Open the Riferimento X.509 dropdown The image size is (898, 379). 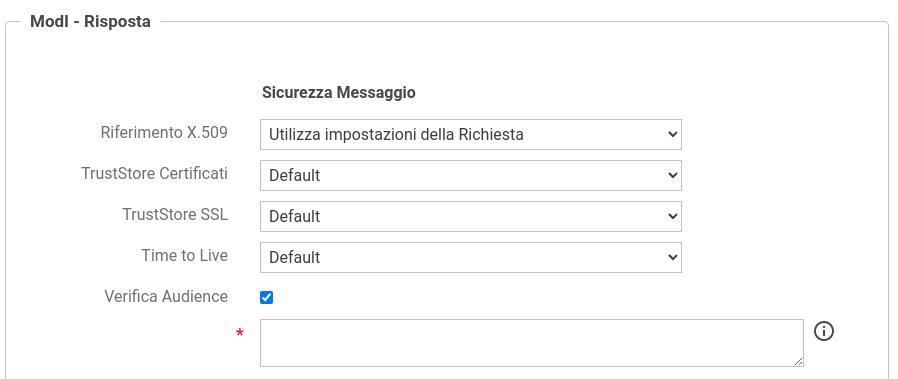[471, 135]
